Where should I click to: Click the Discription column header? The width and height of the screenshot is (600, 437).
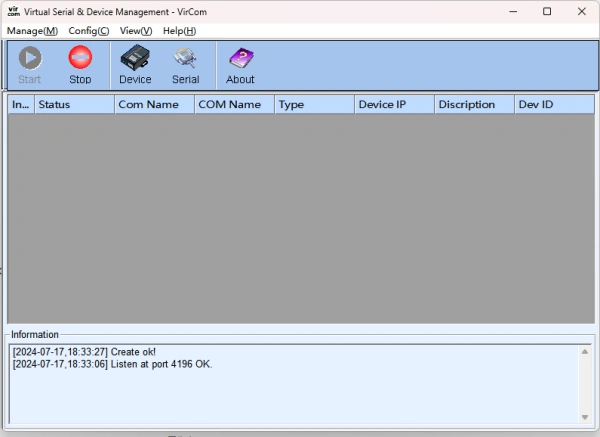point(474,104)
